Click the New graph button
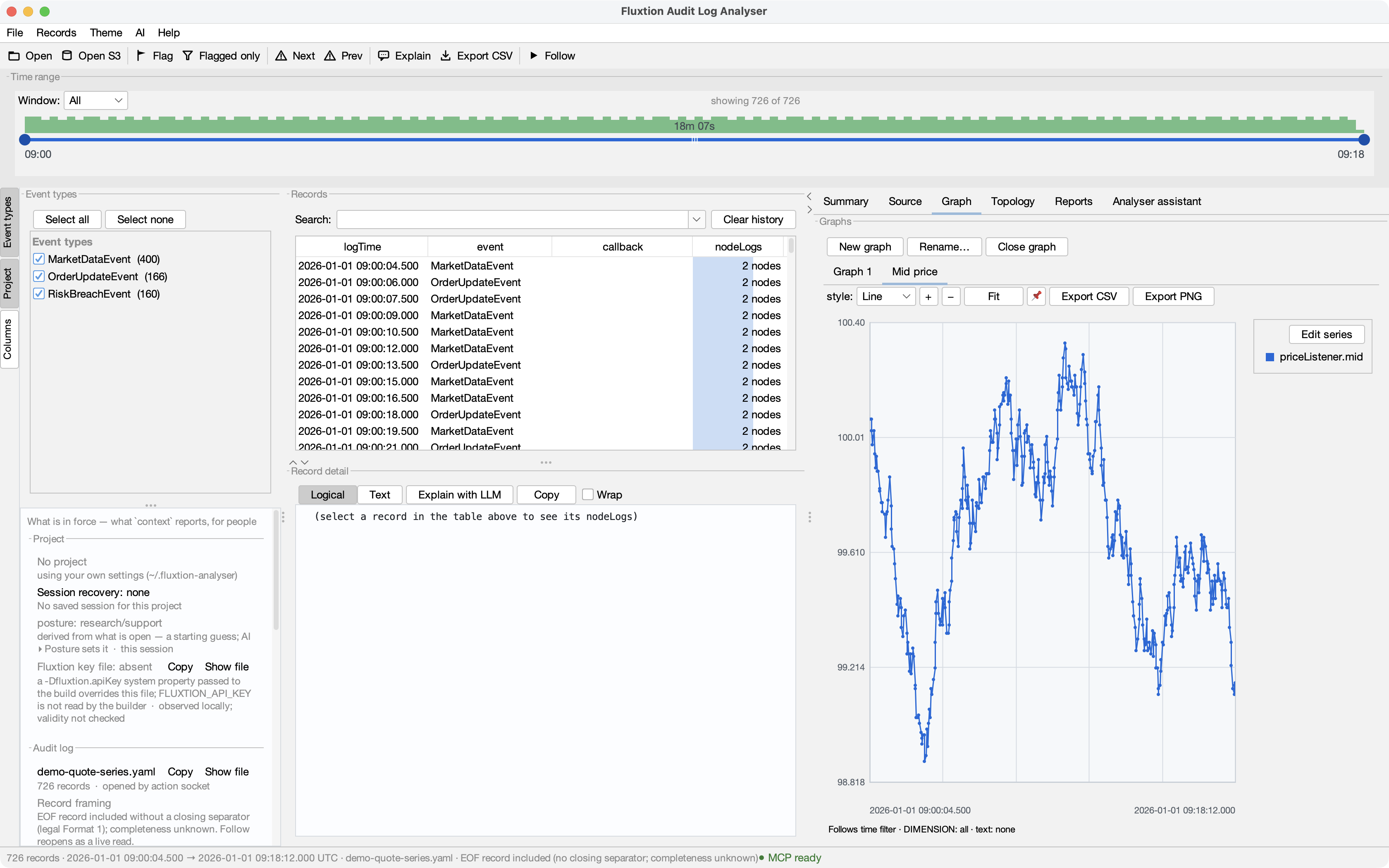The width and height of the screenshot is (1389, 868). click(x=865, y=247)
